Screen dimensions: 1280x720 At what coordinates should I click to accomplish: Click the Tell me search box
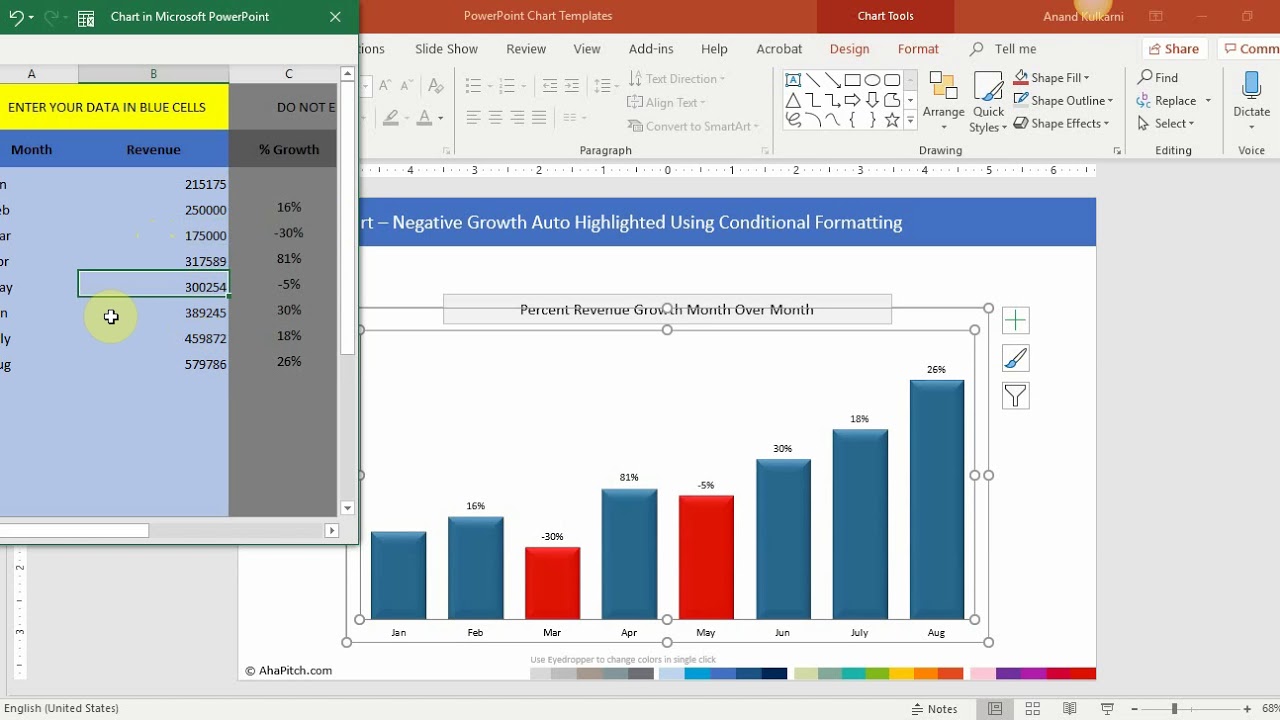point(1003,48)
